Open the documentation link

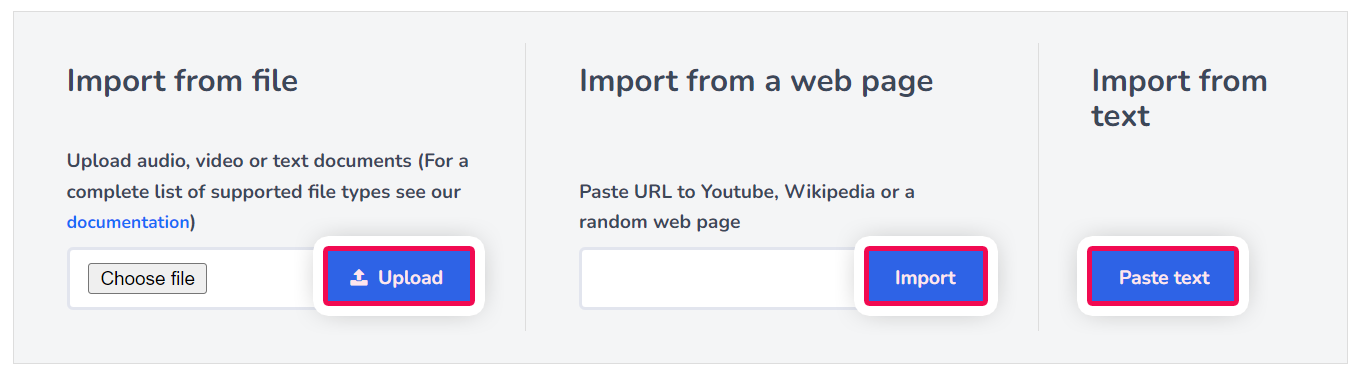(128, 222)
